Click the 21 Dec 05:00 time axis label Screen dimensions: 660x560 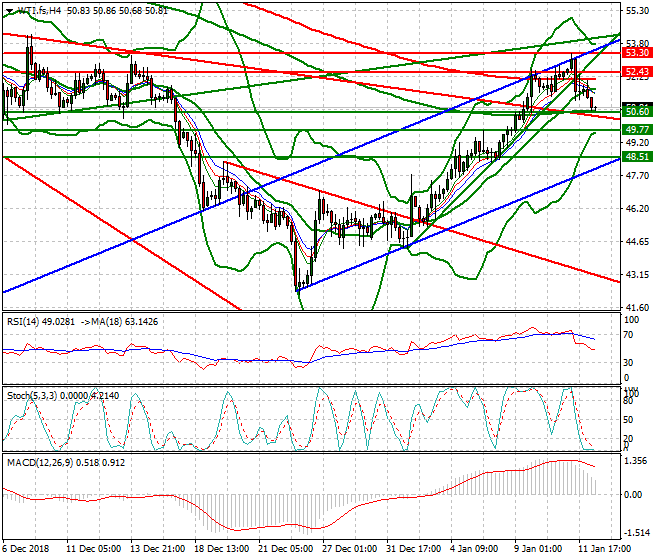(x=285, y=549)
